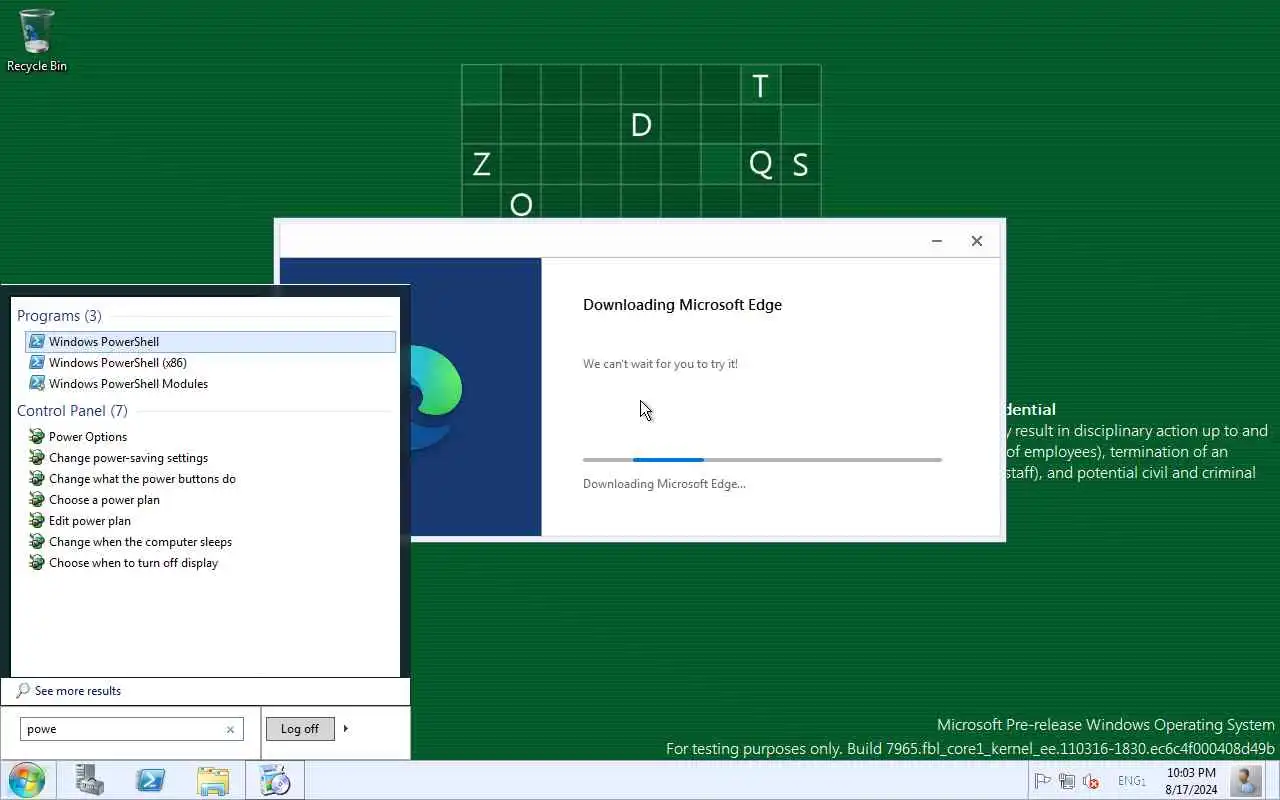Click the Windows PowerShell (x86) icon

[x=37, y=363]
